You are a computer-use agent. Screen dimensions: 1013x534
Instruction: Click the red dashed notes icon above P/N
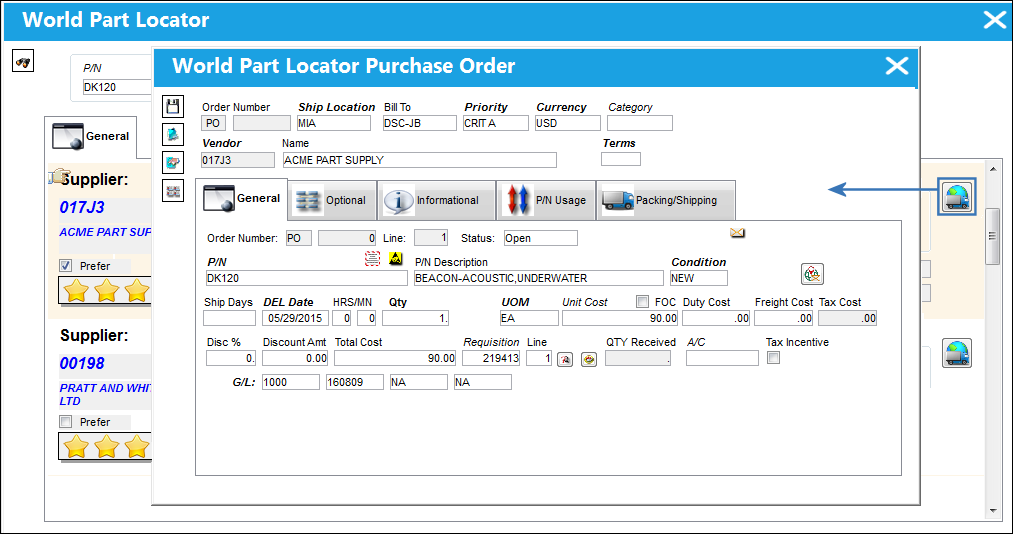click(372, 259)
